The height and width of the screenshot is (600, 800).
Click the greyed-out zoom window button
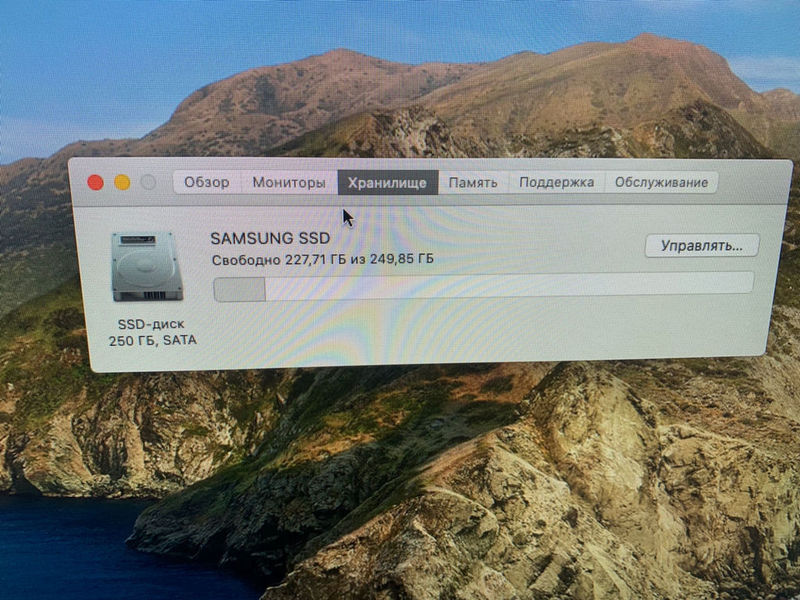(148, 182)
